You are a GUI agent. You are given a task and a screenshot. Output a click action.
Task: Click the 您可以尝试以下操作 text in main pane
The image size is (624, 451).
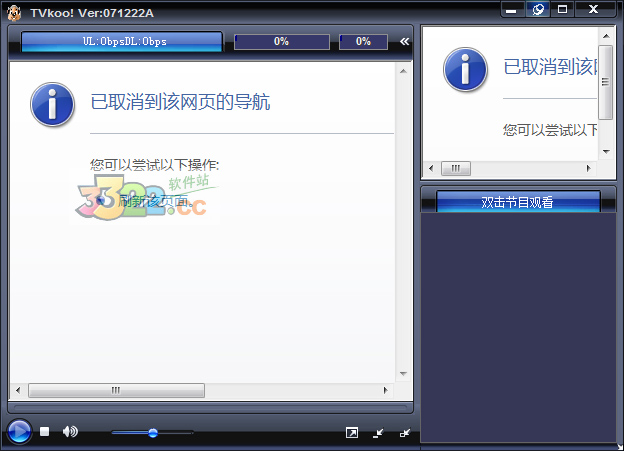click(x=154, y=164)
